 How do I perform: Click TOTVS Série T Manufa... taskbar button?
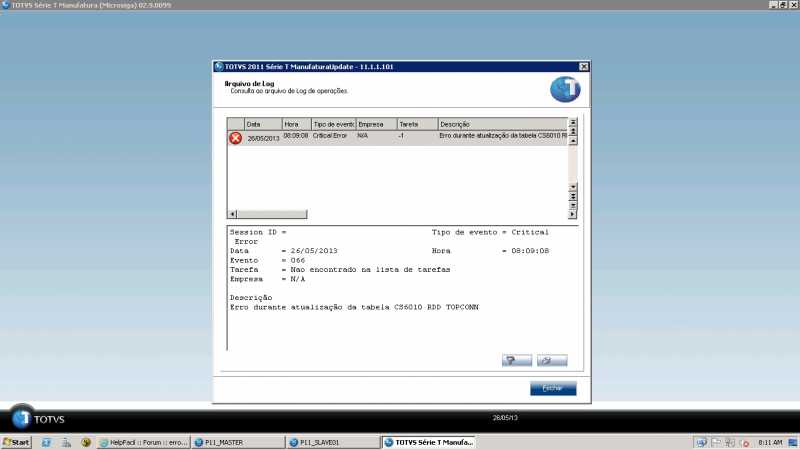(x=429, y=442)
